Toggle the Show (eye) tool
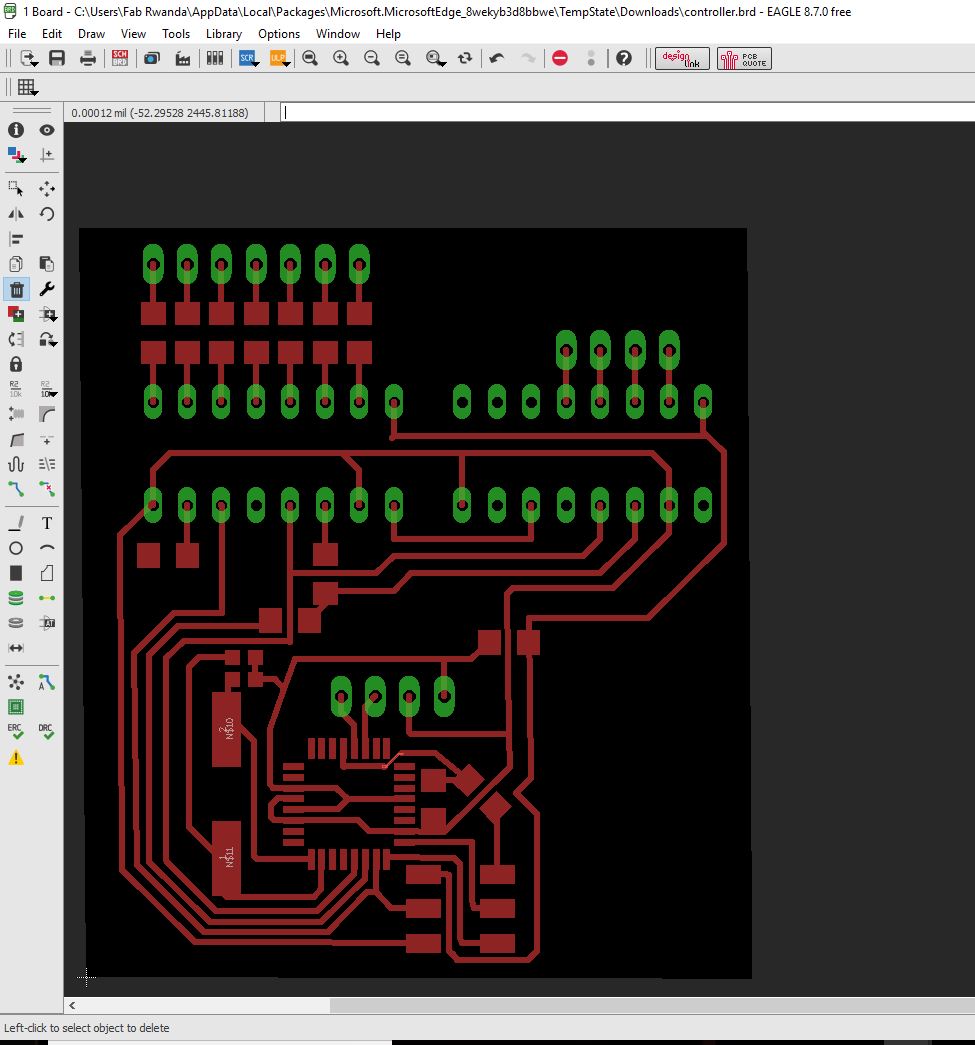 coord(47,130)
